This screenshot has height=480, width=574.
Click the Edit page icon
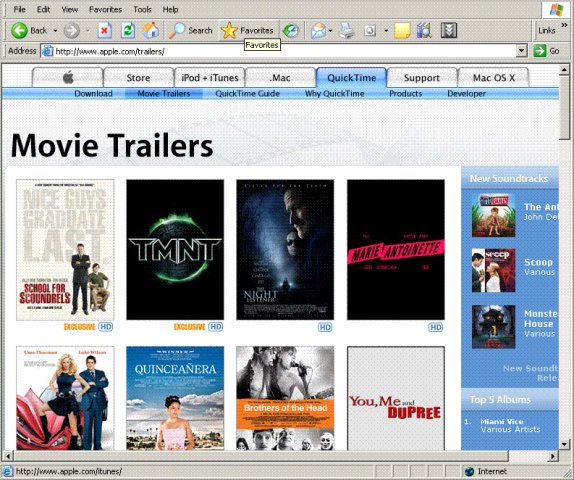click(x=370, y=31)
